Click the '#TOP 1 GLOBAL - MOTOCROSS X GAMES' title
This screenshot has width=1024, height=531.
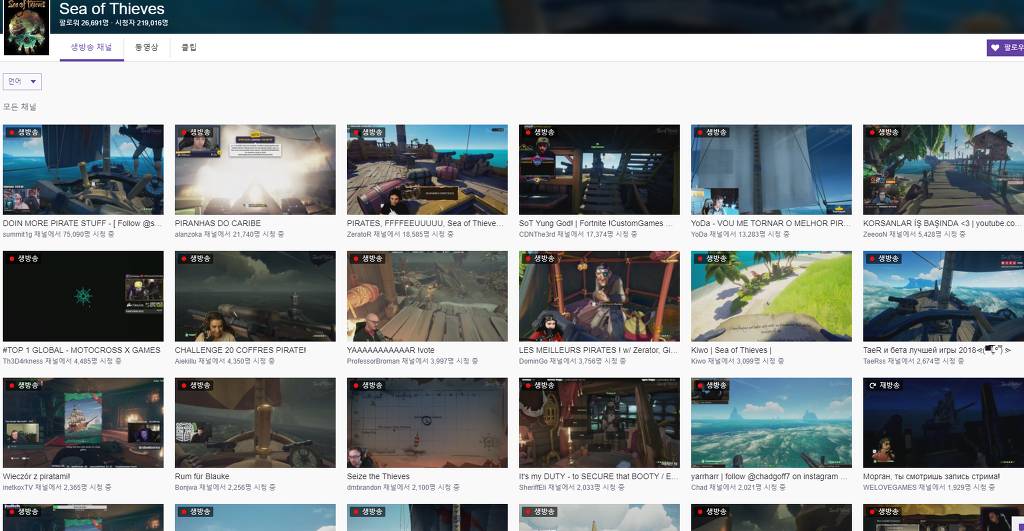pyautogui.click(x=82, y=350)
